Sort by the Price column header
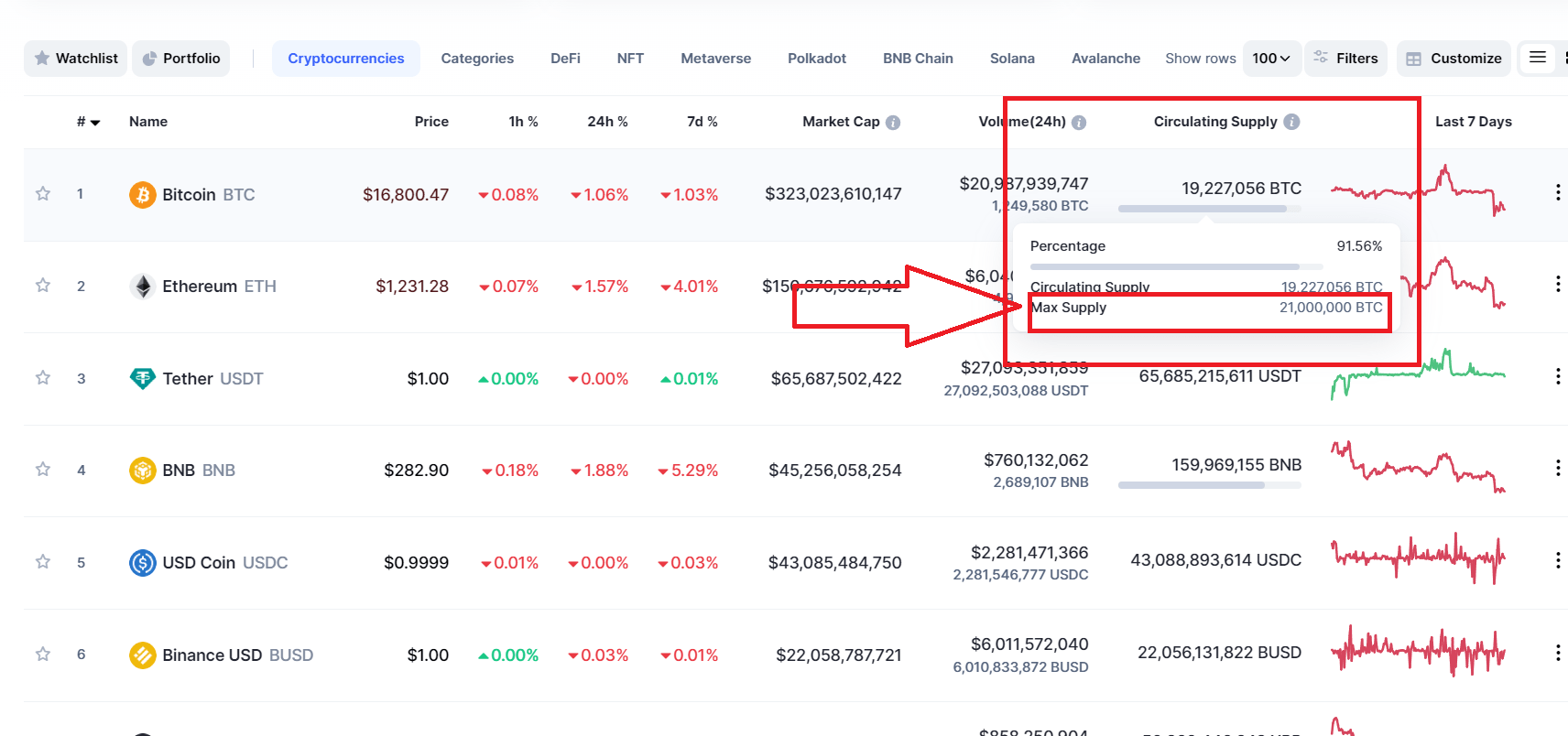This screenshot has height=736, width=1568. 431,122
